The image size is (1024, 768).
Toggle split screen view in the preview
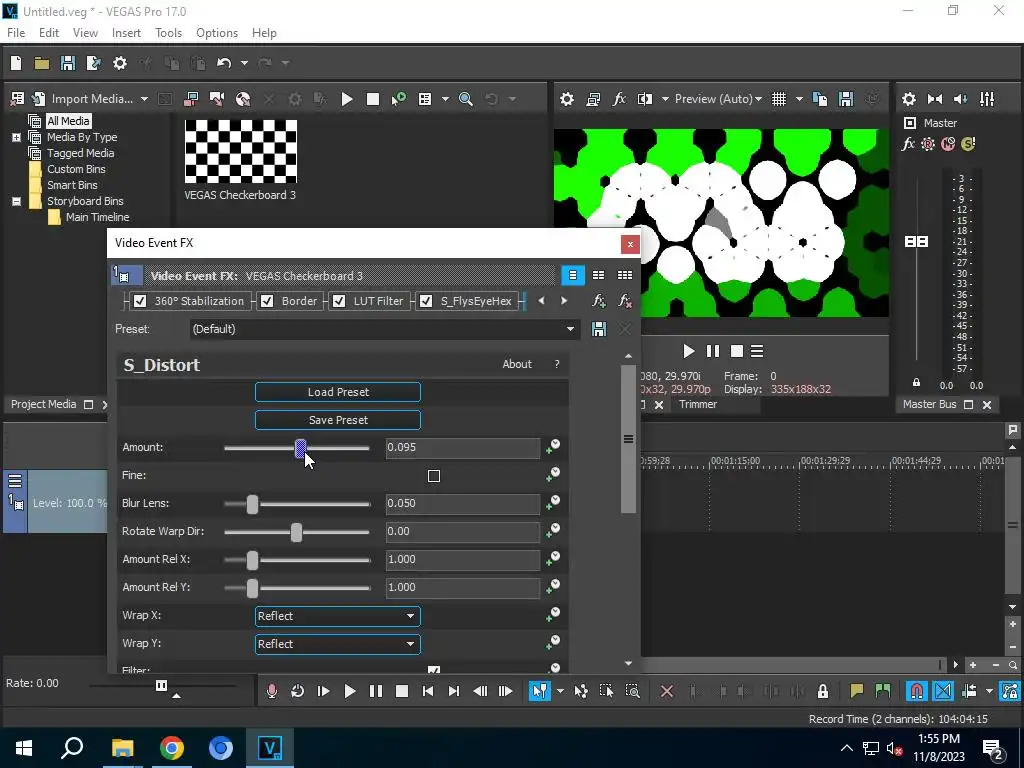coord(645,99)
